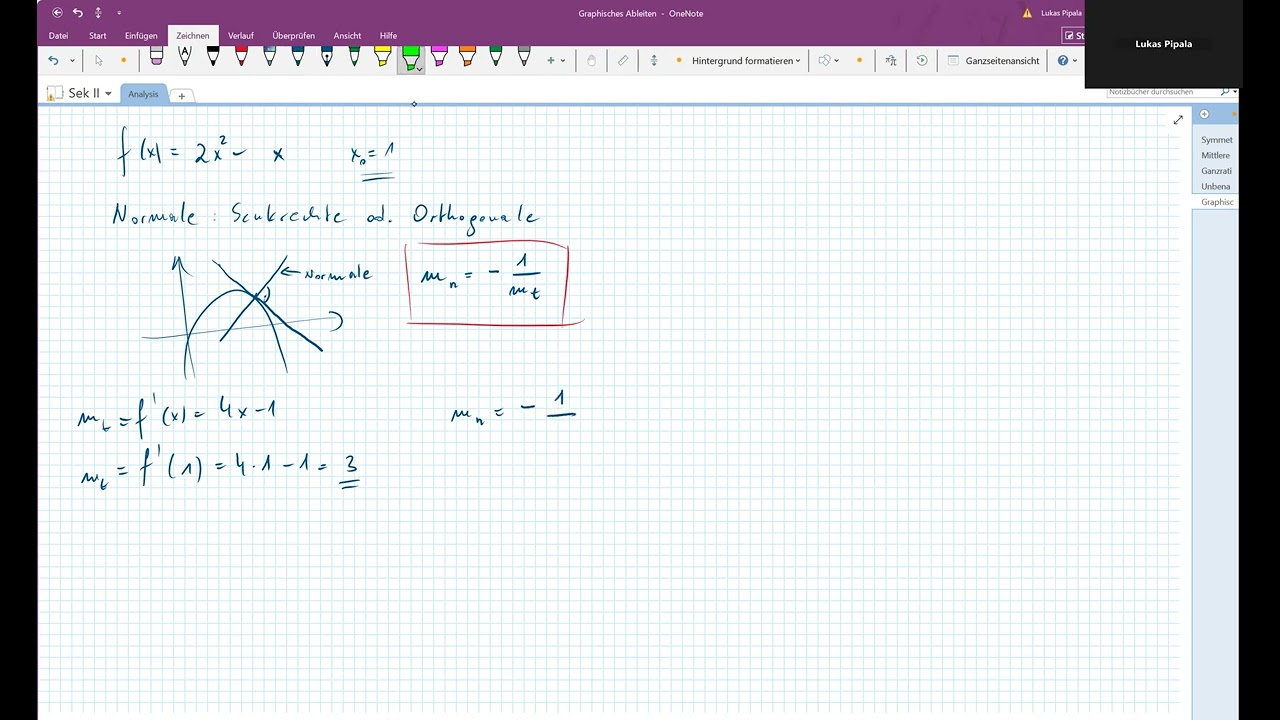
Task: Choose the yellow highlighter
Action: 382,56
